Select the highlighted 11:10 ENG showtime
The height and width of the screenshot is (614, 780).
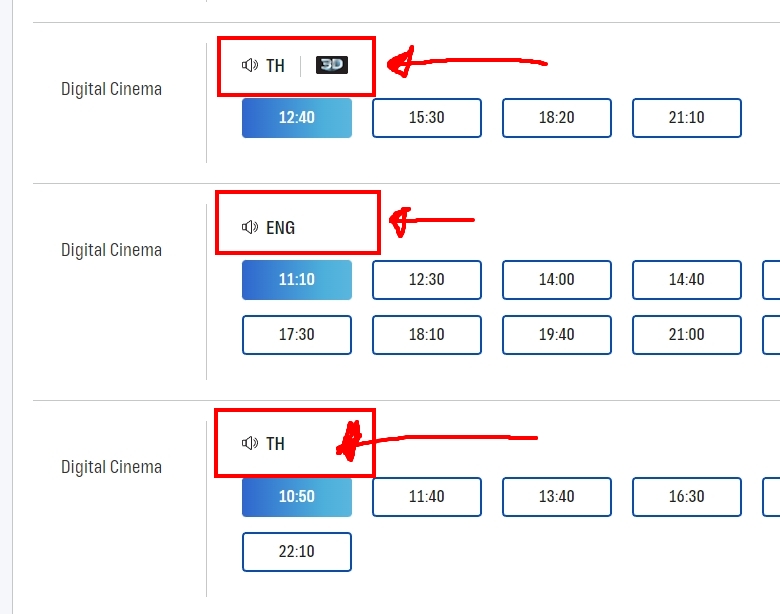(x=297, y=280)
